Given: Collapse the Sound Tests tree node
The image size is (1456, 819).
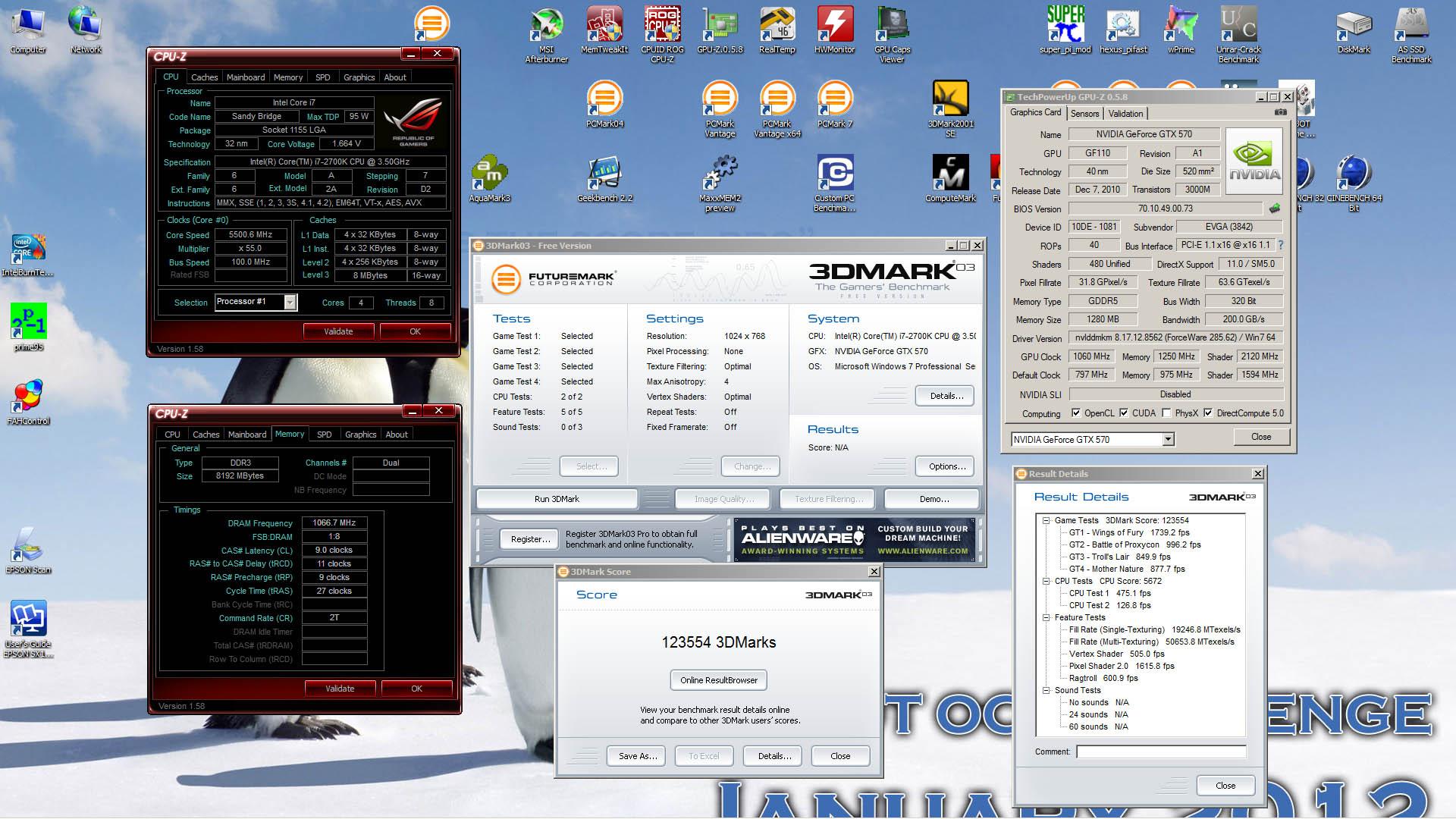Looking at the screenshot, I should point(1046,690).
